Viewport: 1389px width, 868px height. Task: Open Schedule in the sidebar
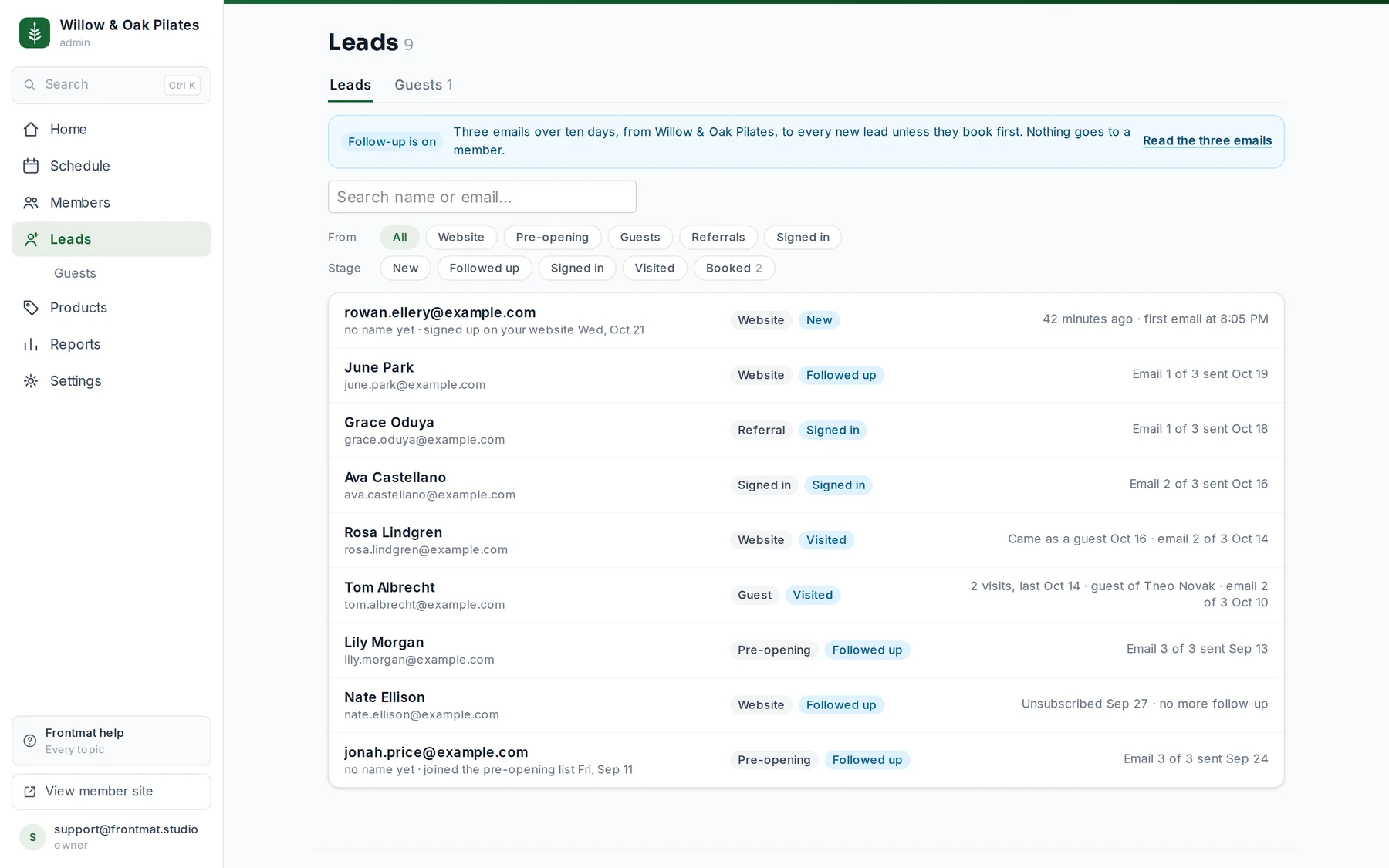point(111,166)
